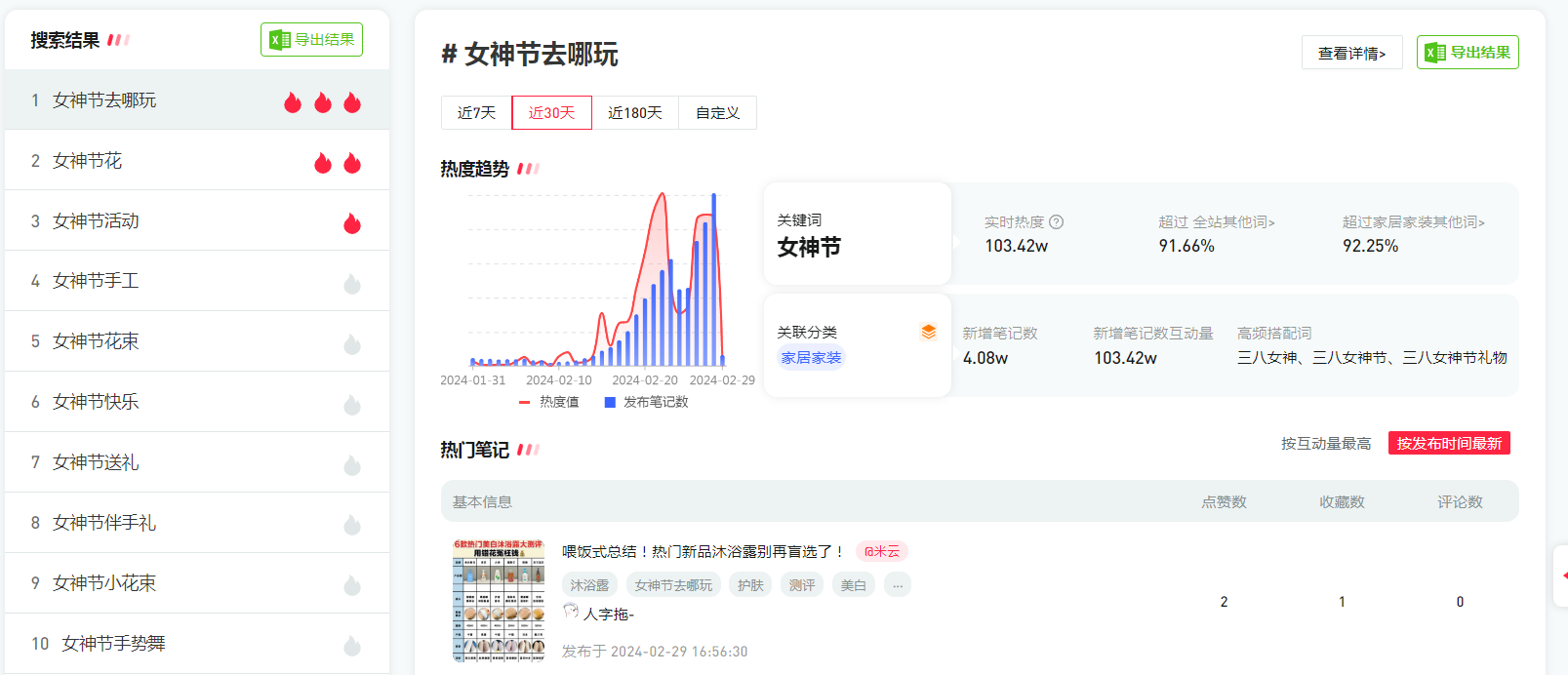
Task: Open 超过家居家装其他词 details link
Action: (1413, 222)
